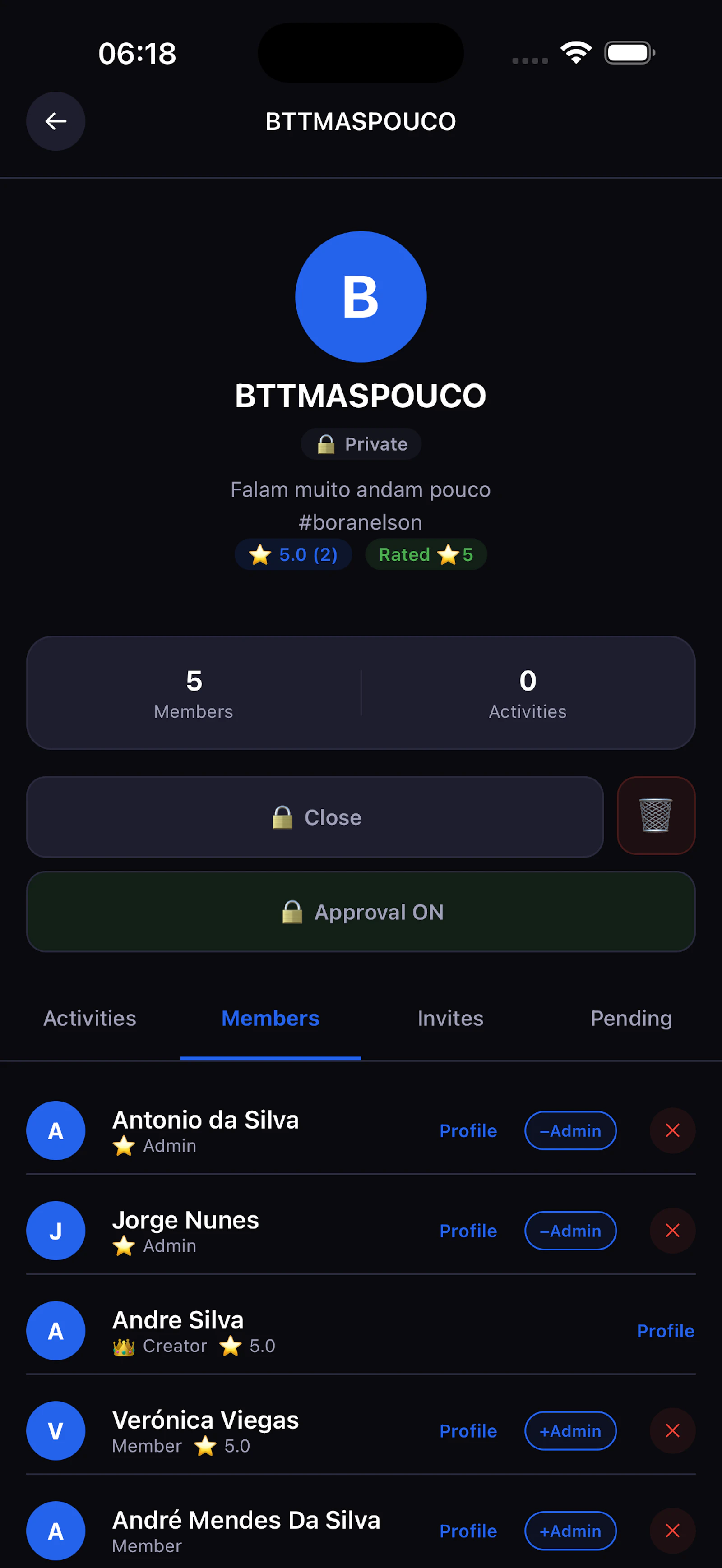This screenshot has height=1568, width=722.
Task: Show the Pending tab
Action: [631, 1018]
